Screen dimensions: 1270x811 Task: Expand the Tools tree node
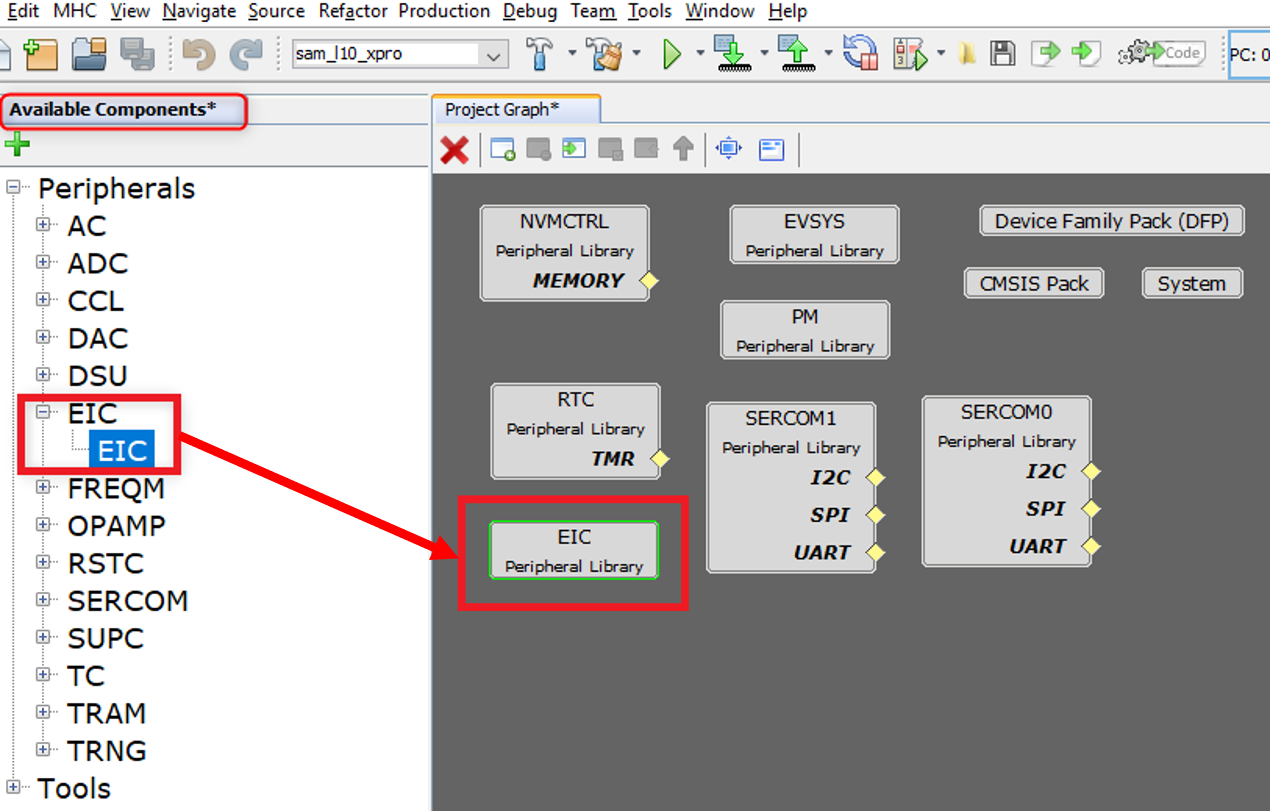click(x=13, y=788)
